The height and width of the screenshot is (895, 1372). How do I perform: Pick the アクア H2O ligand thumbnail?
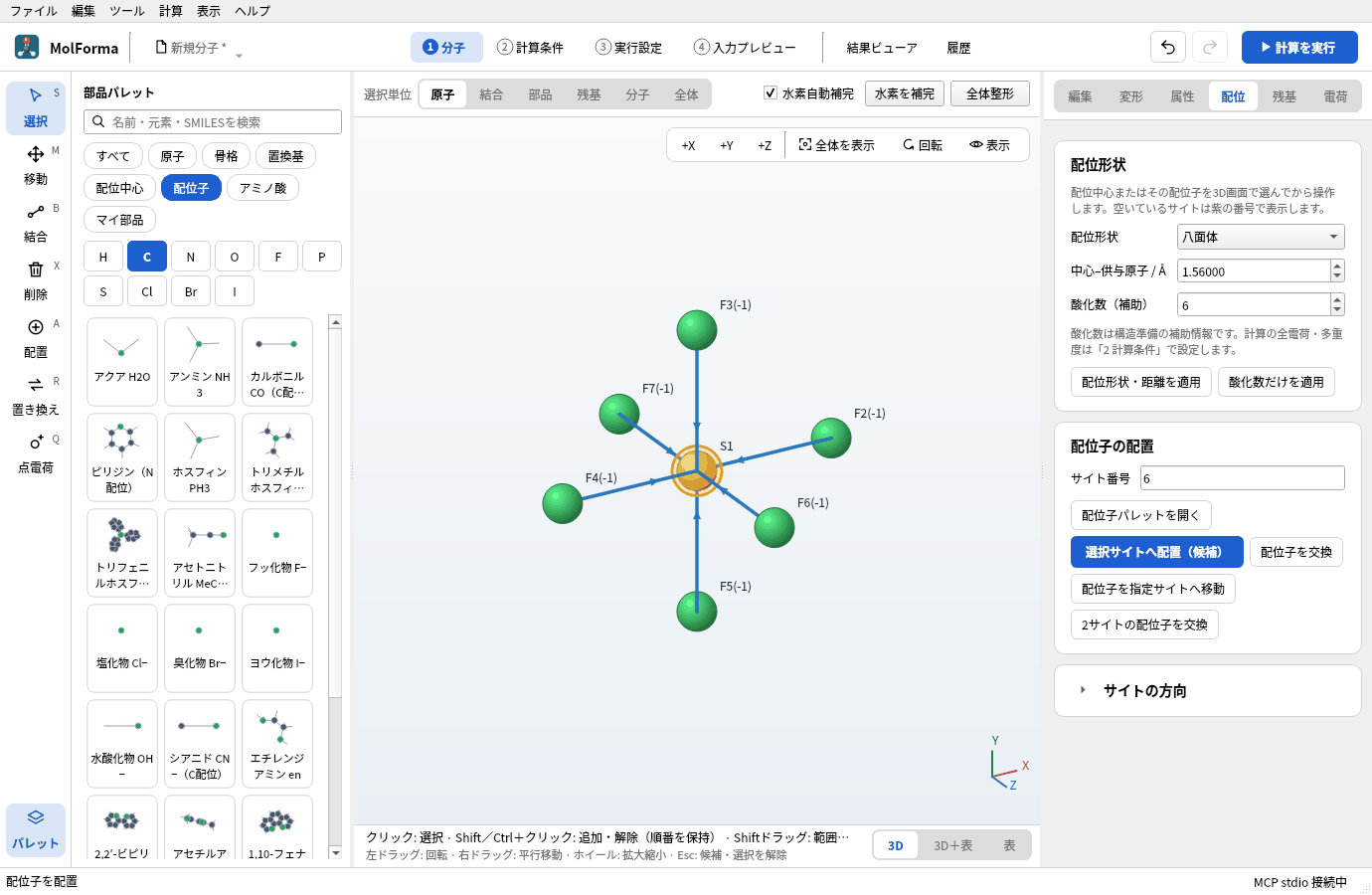click(x=122, y=362)
